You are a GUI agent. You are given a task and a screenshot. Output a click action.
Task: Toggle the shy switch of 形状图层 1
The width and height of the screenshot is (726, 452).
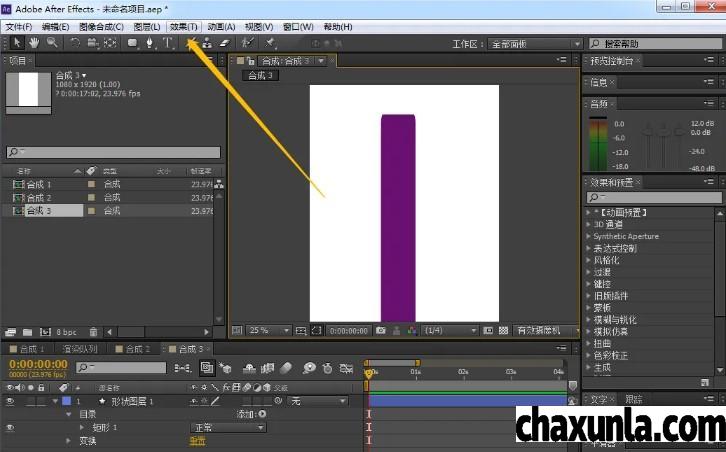pos(194,402)
